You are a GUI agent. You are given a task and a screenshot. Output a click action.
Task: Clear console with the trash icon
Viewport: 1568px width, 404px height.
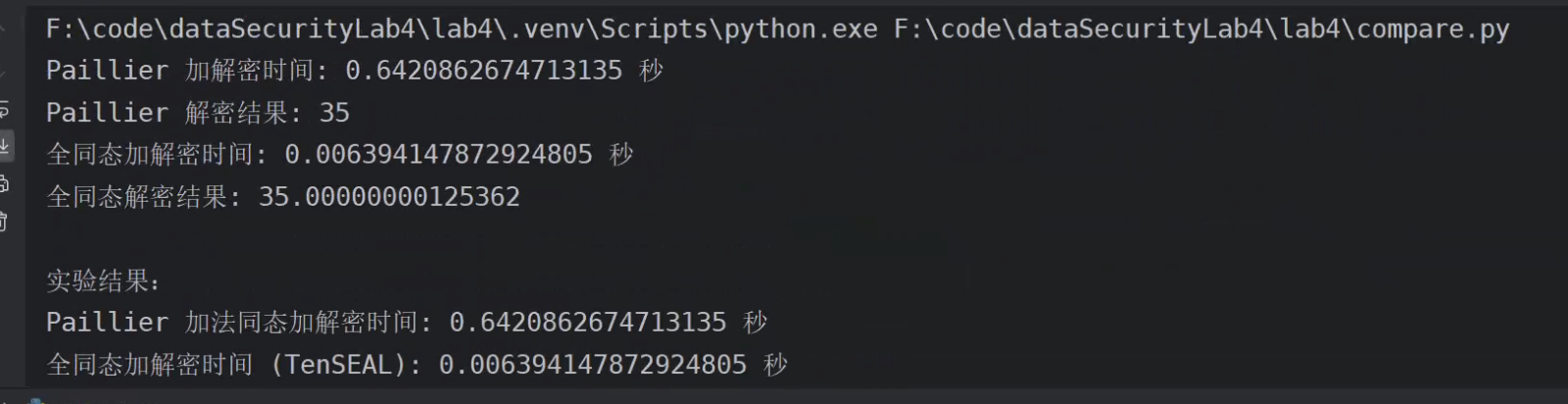coord(4,222)
